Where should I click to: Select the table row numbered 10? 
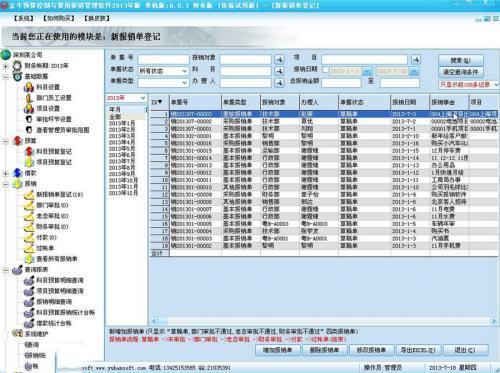pyautogui.click(x=324, y=180)
